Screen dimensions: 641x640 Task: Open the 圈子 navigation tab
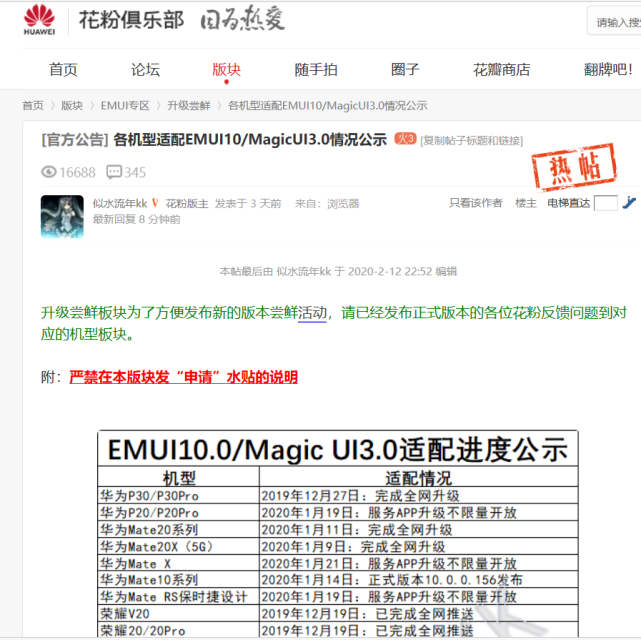point(405,70)
